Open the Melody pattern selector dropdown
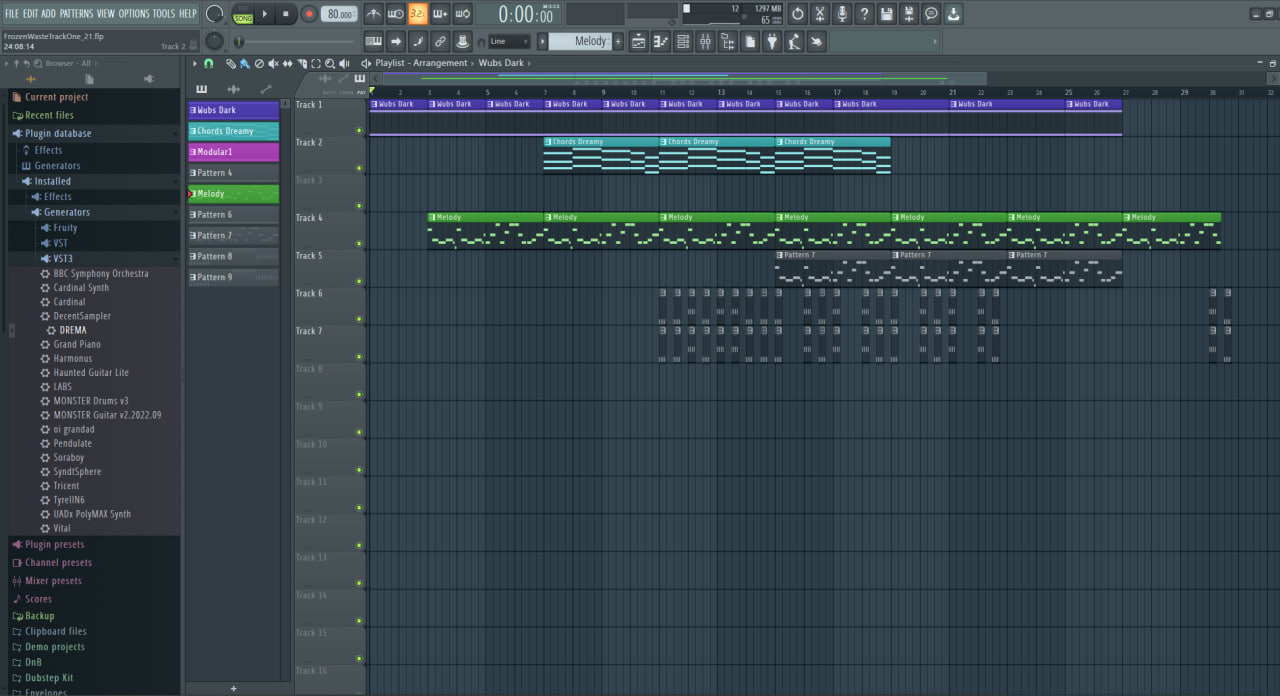The height and width of the screenshot is (696, 1280). tap(580, 41)
